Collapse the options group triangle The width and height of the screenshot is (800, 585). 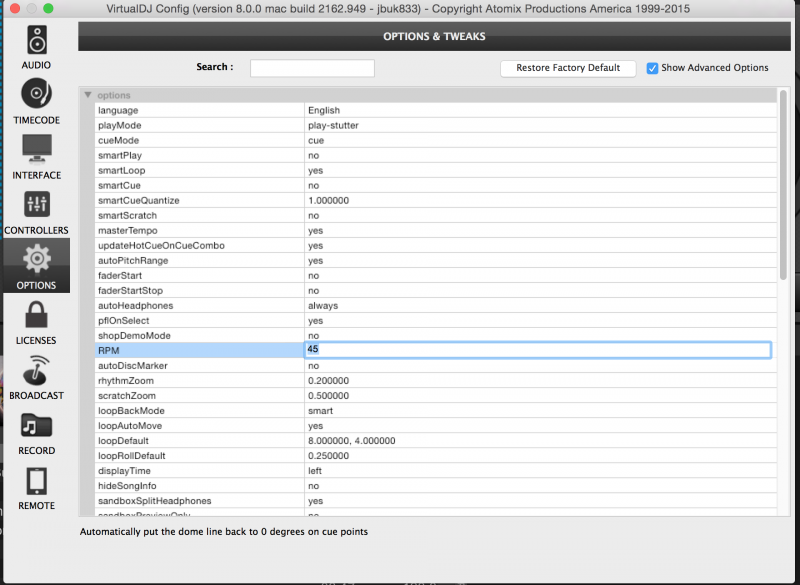[x=88, y=95]
